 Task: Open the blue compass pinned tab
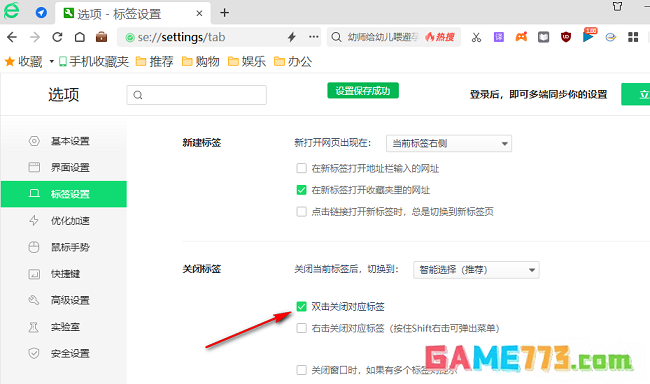point(41,13)
